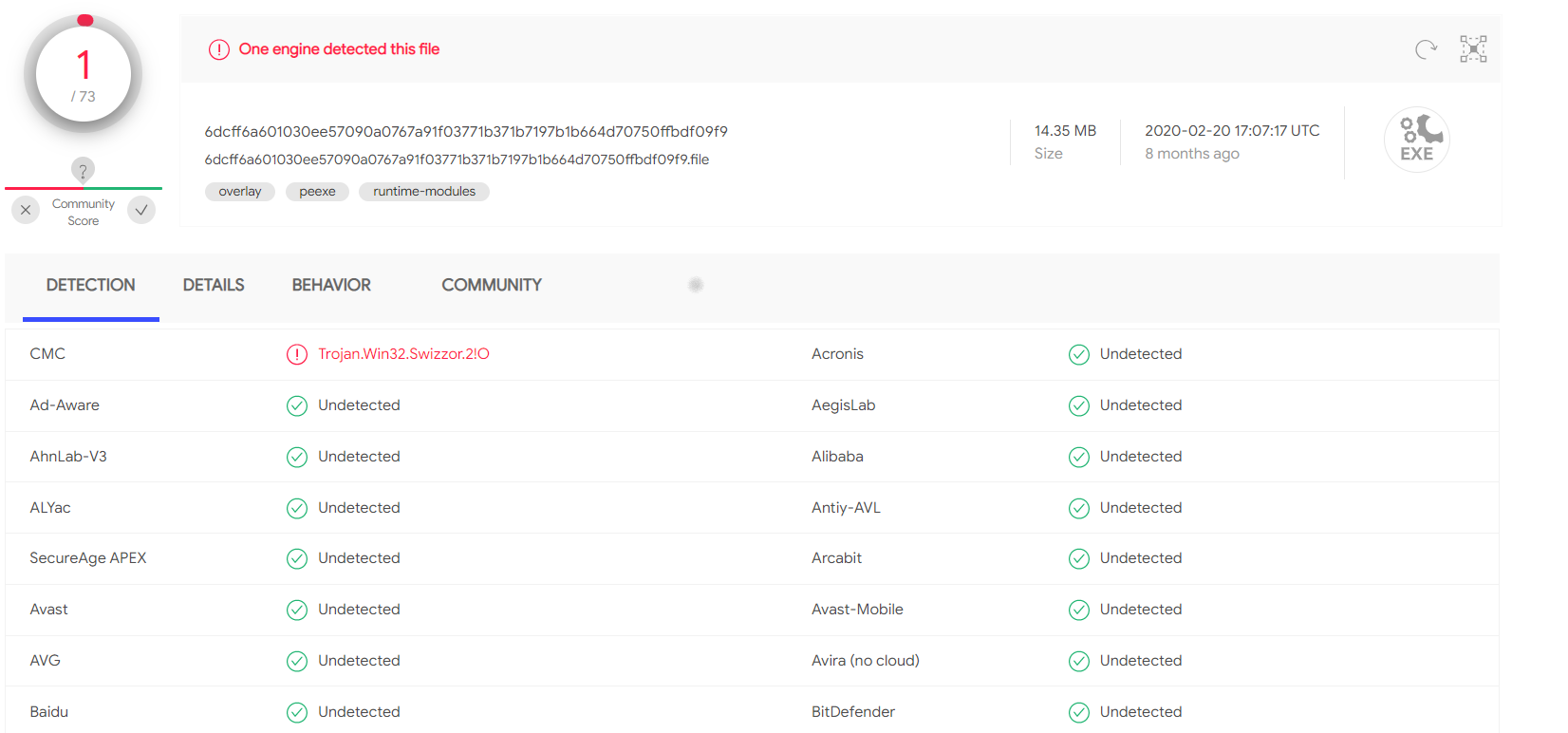This screenshot has height=733, width=1568.
Task: Click the alert icon beside 'One engine detected'
Action: pos(219,49)
